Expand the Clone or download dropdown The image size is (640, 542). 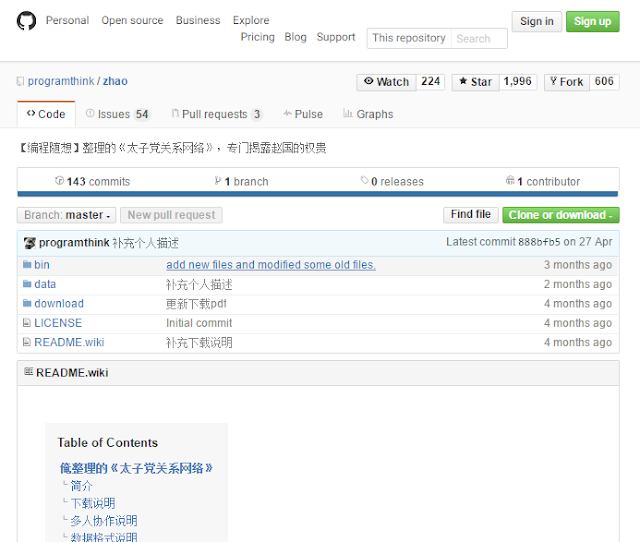point(560,215)
